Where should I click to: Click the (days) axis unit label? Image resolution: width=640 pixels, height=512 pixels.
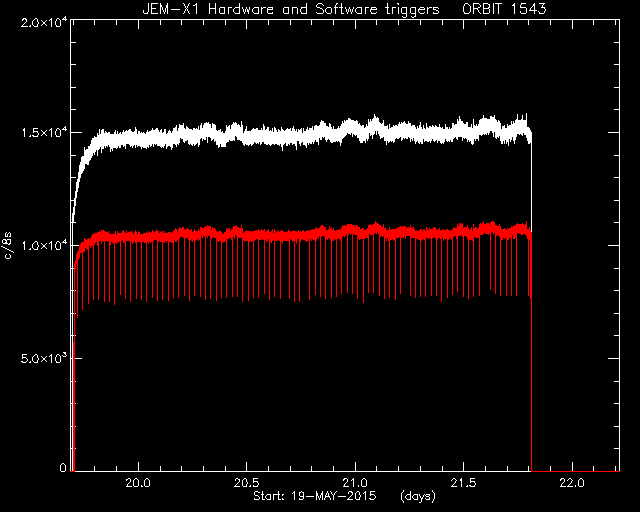(x=418, y=496)
